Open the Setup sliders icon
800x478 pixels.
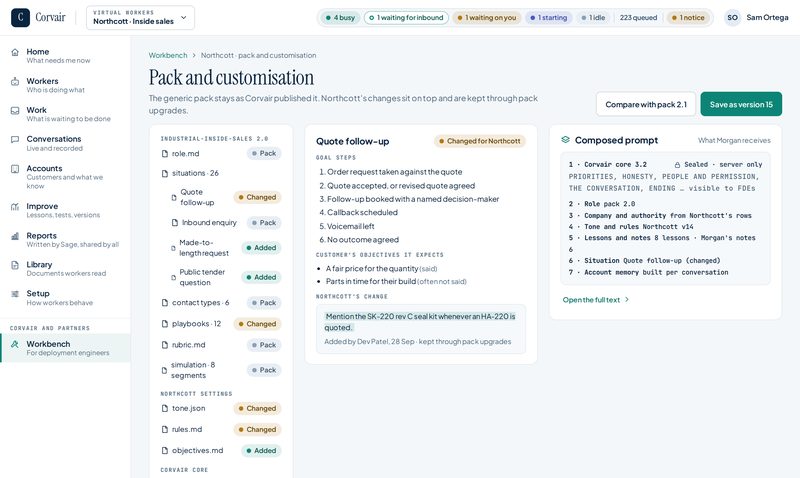(15, 294)
